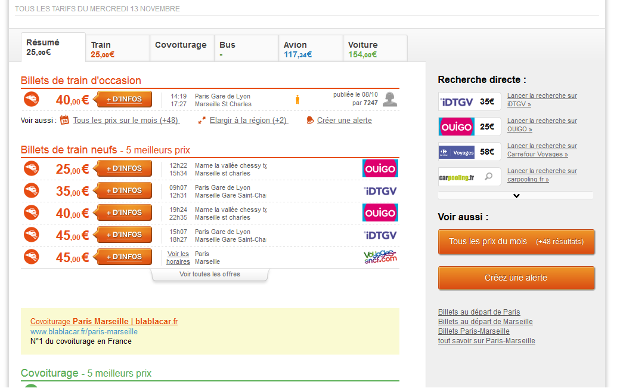
Task: Click the carpooling.fr search badge
Action: pos(469,177)
